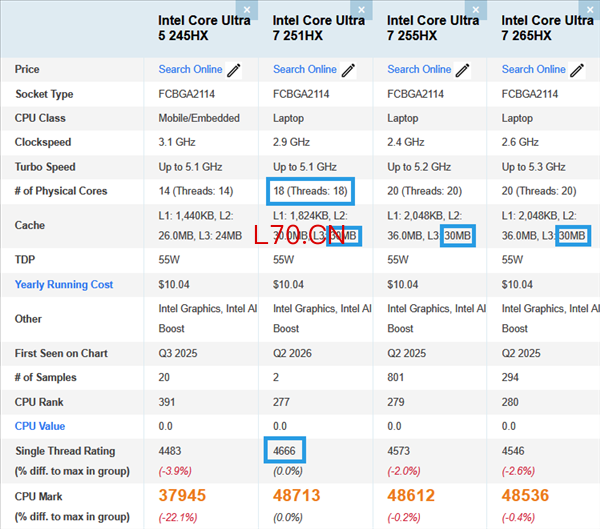Edit price pencil icon for Ultra 7 265HX
This screenshot has height=529, width=600.
577,70
